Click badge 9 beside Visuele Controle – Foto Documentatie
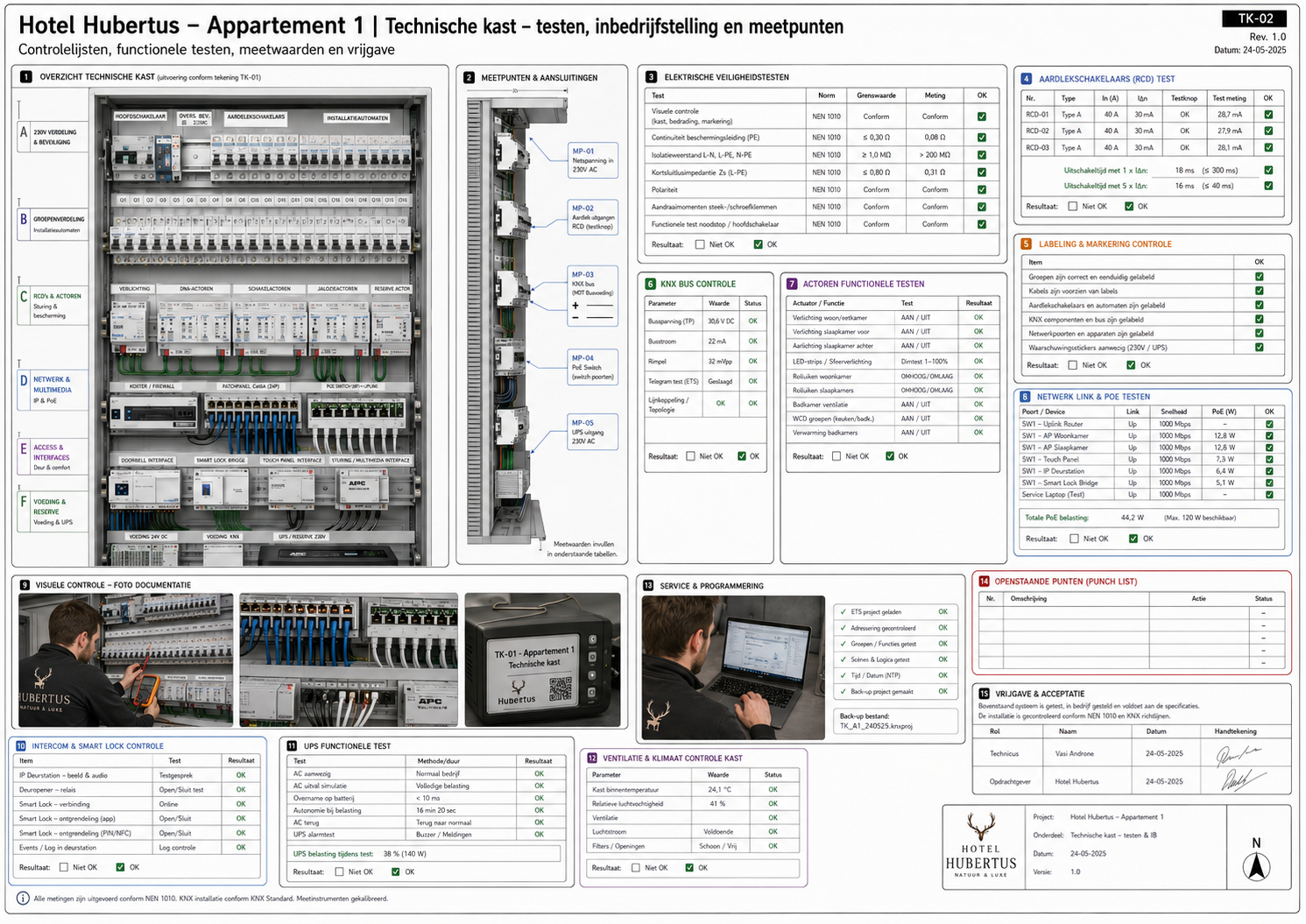Image resolution: width=1306 pixels, height=924 pixels. 25,585
